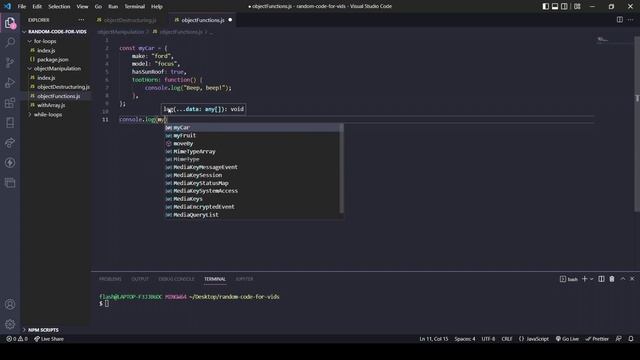Click Go Live in status bar
640x360 pixels.
tap(567, 339)
